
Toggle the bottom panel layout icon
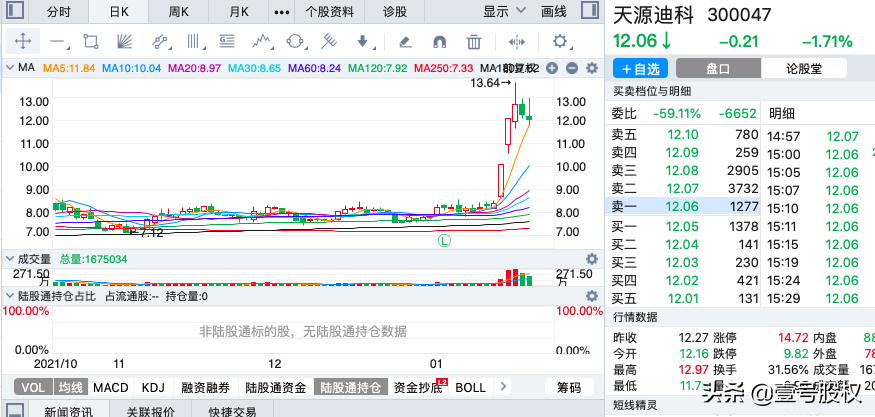pos(15,410)
